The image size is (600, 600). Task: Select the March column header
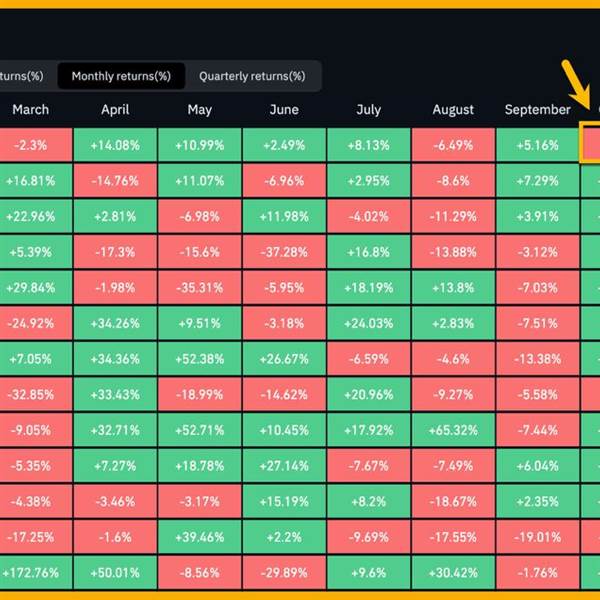31,110
